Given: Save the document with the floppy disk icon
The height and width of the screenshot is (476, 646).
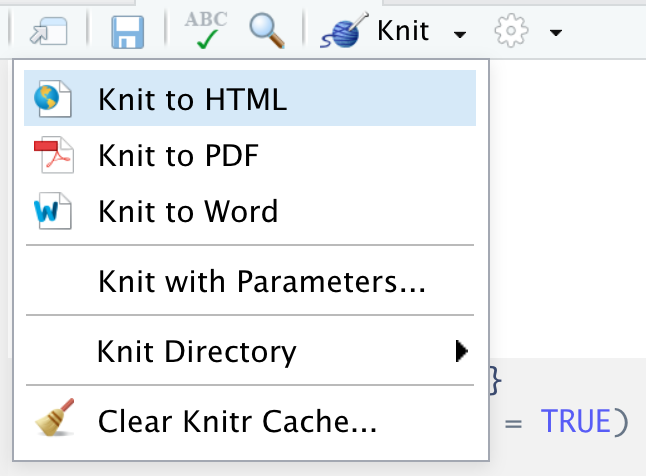Looking at the screenshot, I should [128, 32].
